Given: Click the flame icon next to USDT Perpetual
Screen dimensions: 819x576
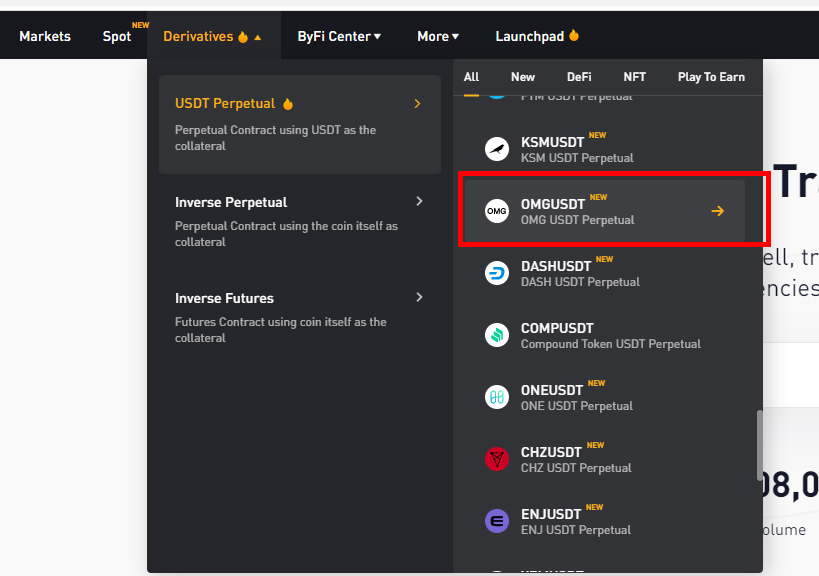Looking at the screenshot, I should coord(288,104).
